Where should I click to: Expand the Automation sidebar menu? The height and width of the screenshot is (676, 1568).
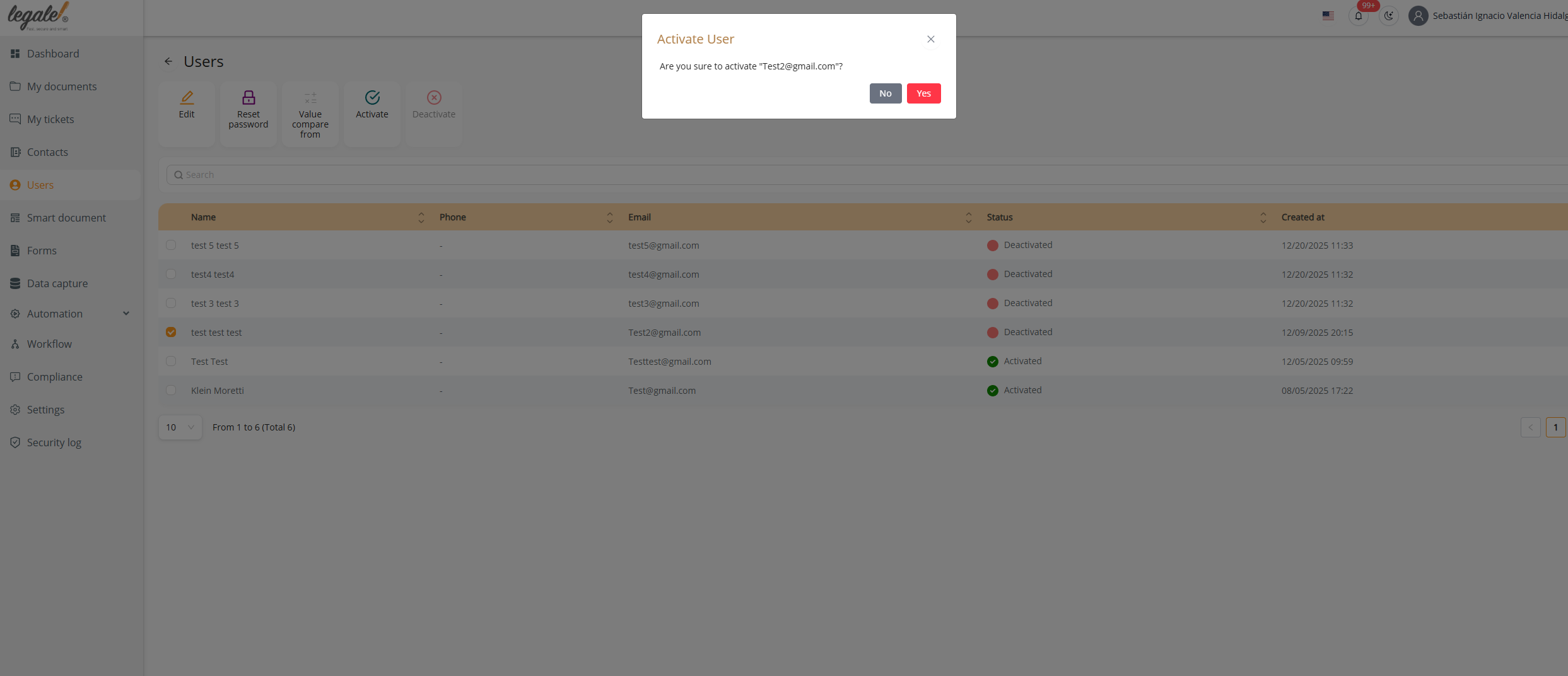[126, 314]
